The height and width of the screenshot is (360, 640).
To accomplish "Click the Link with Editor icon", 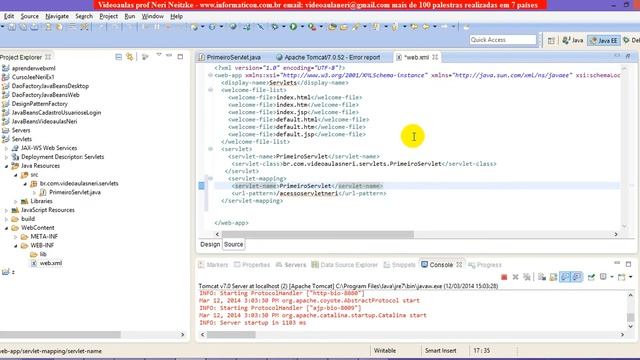I will pyautogui.click(x=130, y=57).
